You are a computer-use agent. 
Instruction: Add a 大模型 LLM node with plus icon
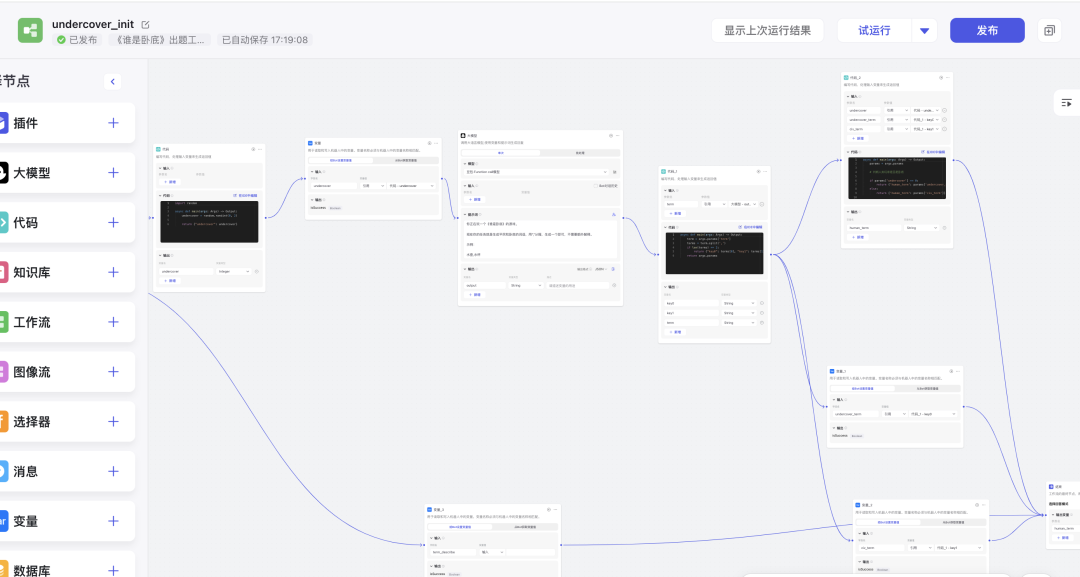[113, 173]
